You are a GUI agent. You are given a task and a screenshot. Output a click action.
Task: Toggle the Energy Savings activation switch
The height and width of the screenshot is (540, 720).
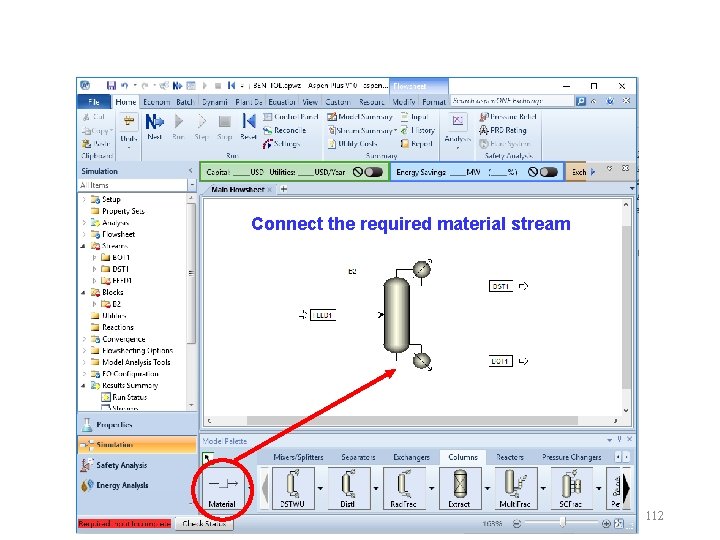[x=549, y=172]
